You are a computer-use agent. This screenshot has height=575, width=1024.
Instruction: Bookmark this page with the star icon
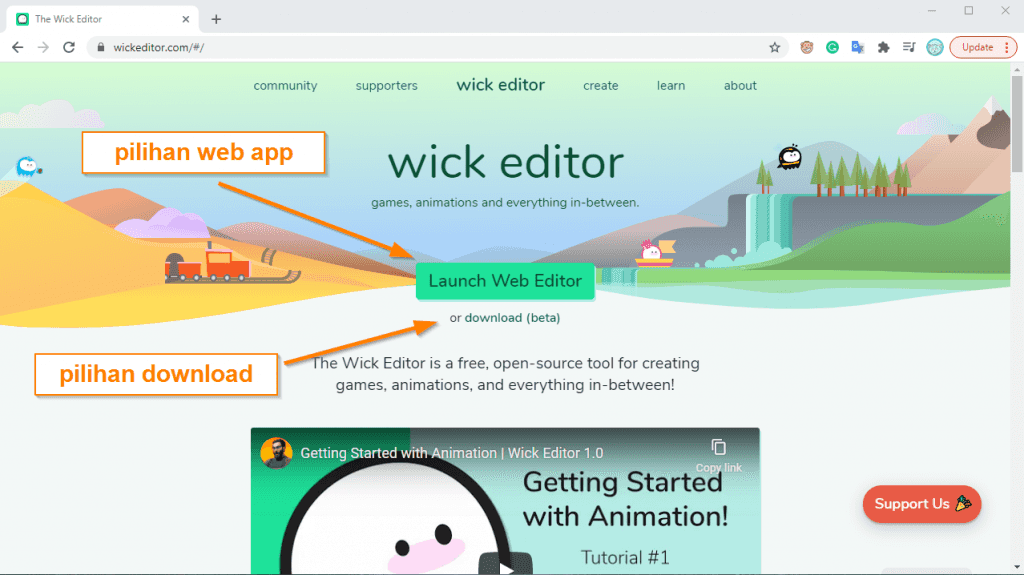pyautogui.click(x=775, y=47)
